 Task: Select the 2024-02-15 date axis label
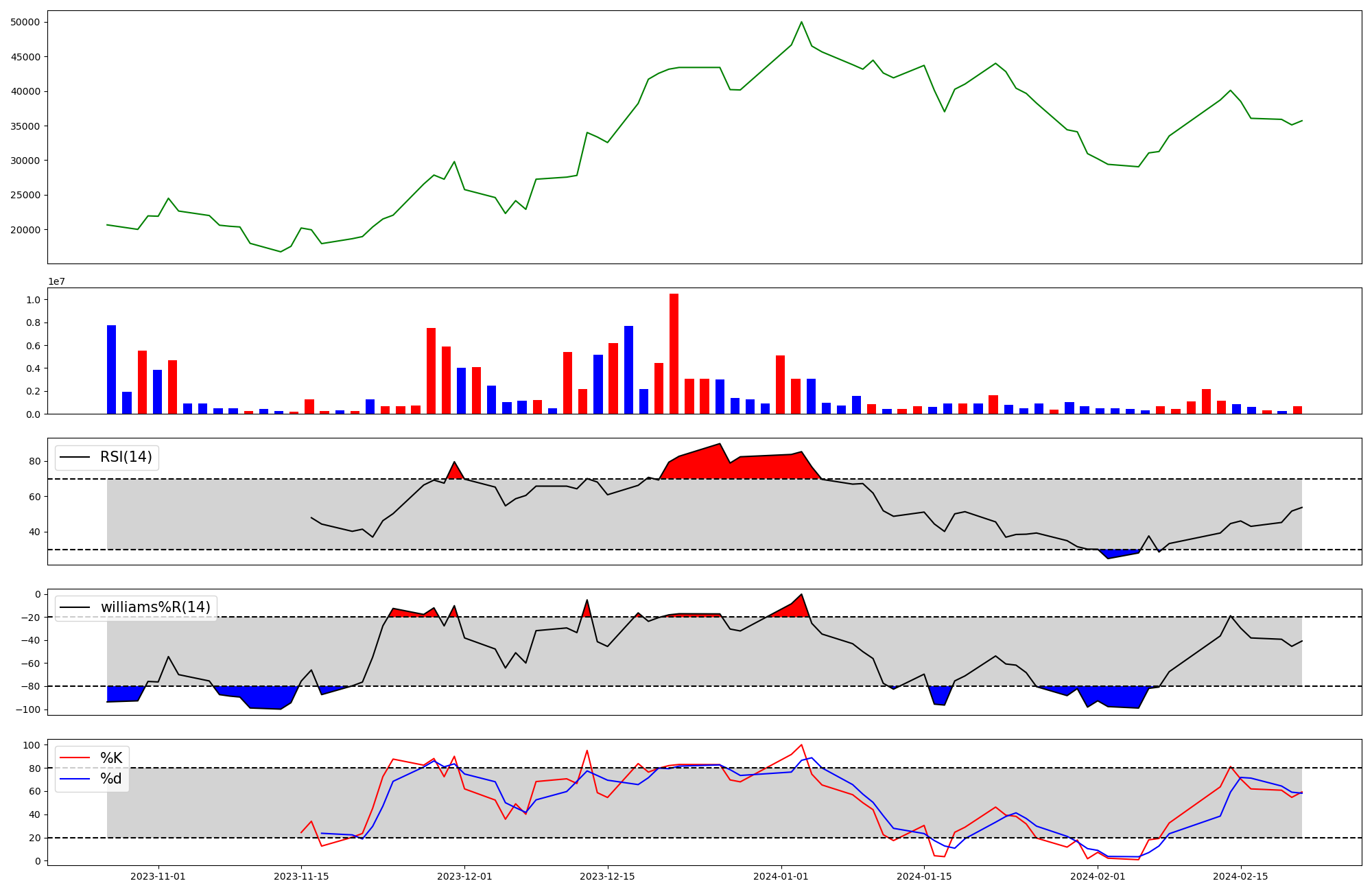click(1240, 876)
